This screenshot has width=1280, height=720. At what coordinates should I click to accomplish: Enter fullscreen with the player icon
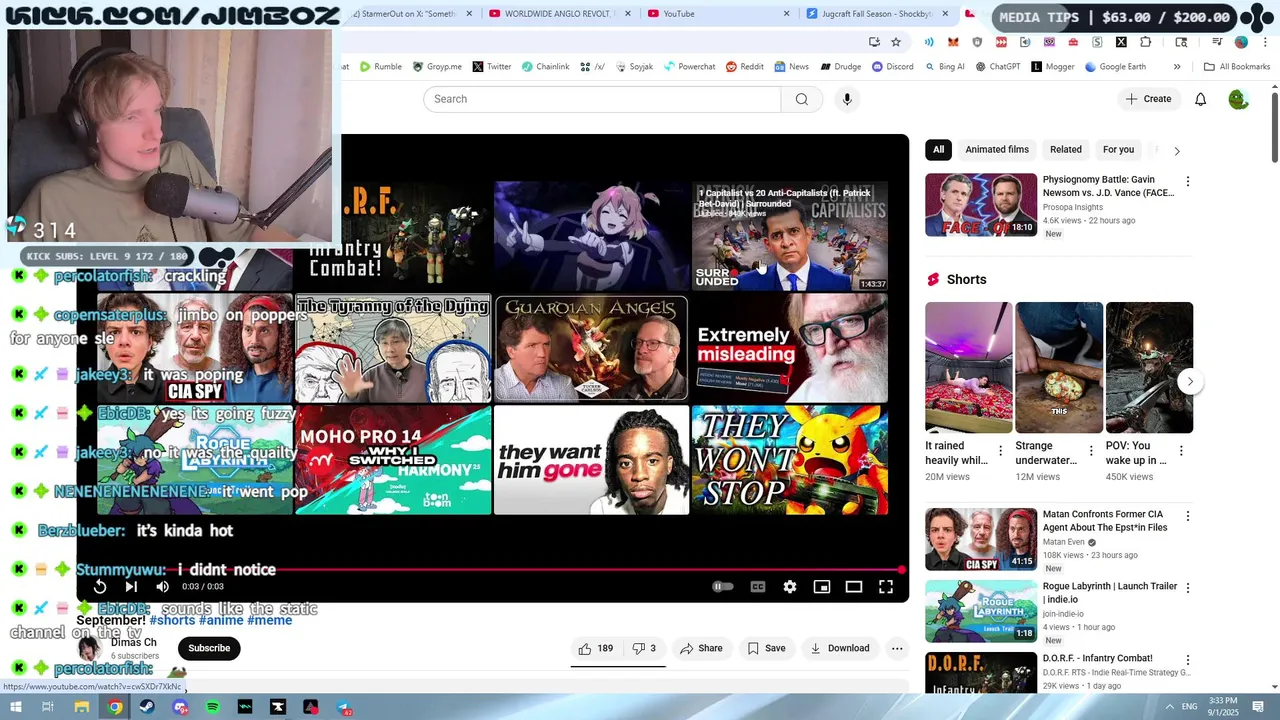click(x=886, y=587)
